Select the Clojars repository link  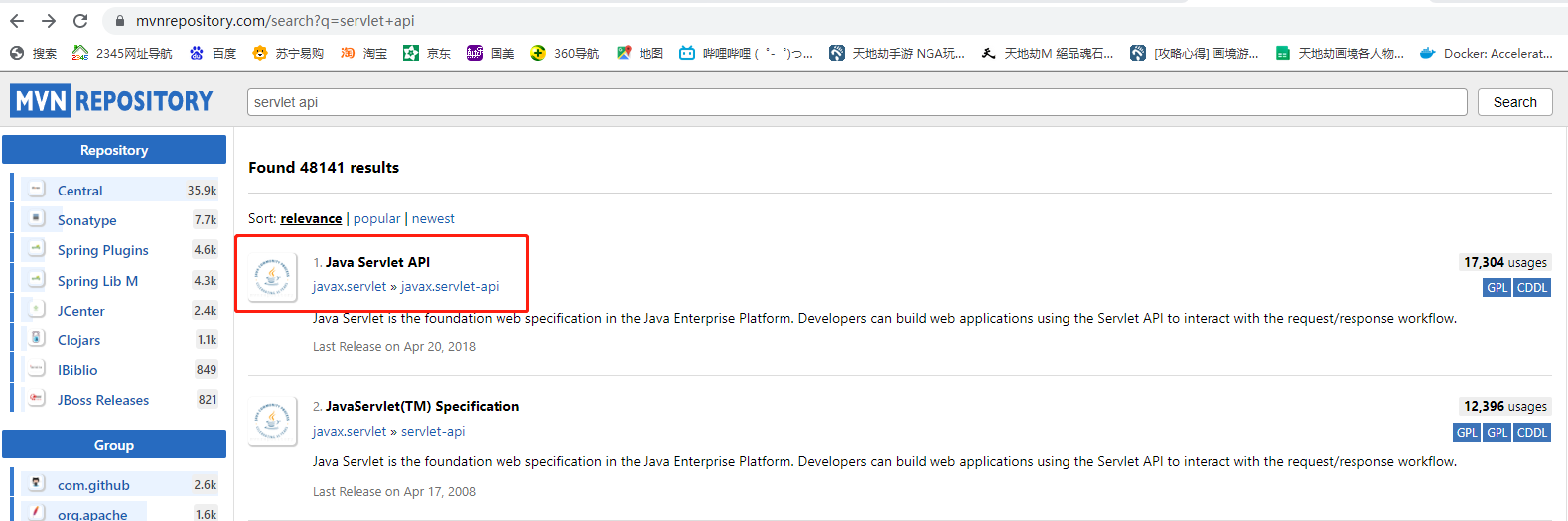point(79,340)
